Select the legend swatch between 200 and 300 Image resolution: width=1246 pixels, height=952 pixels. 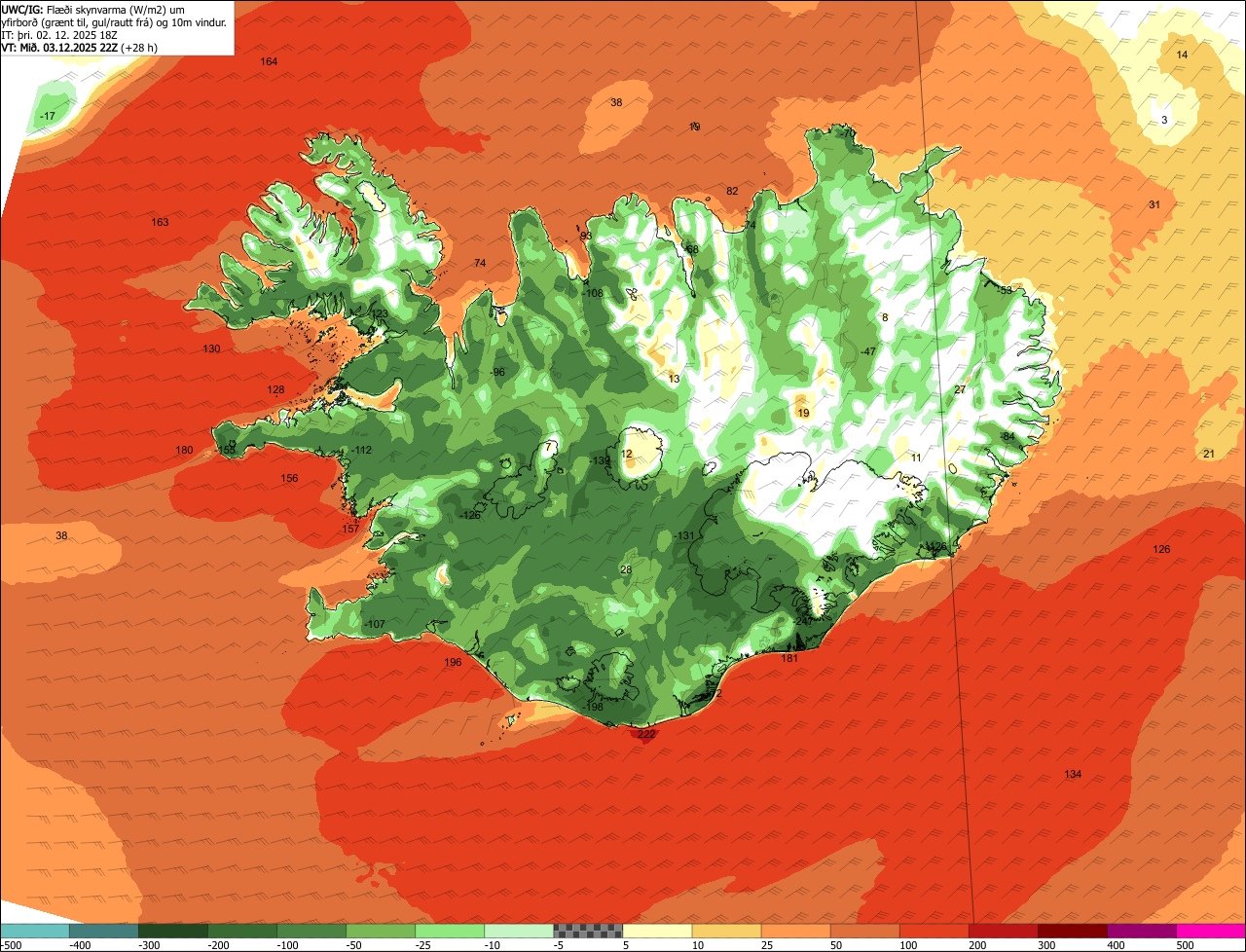[1003, 932]
